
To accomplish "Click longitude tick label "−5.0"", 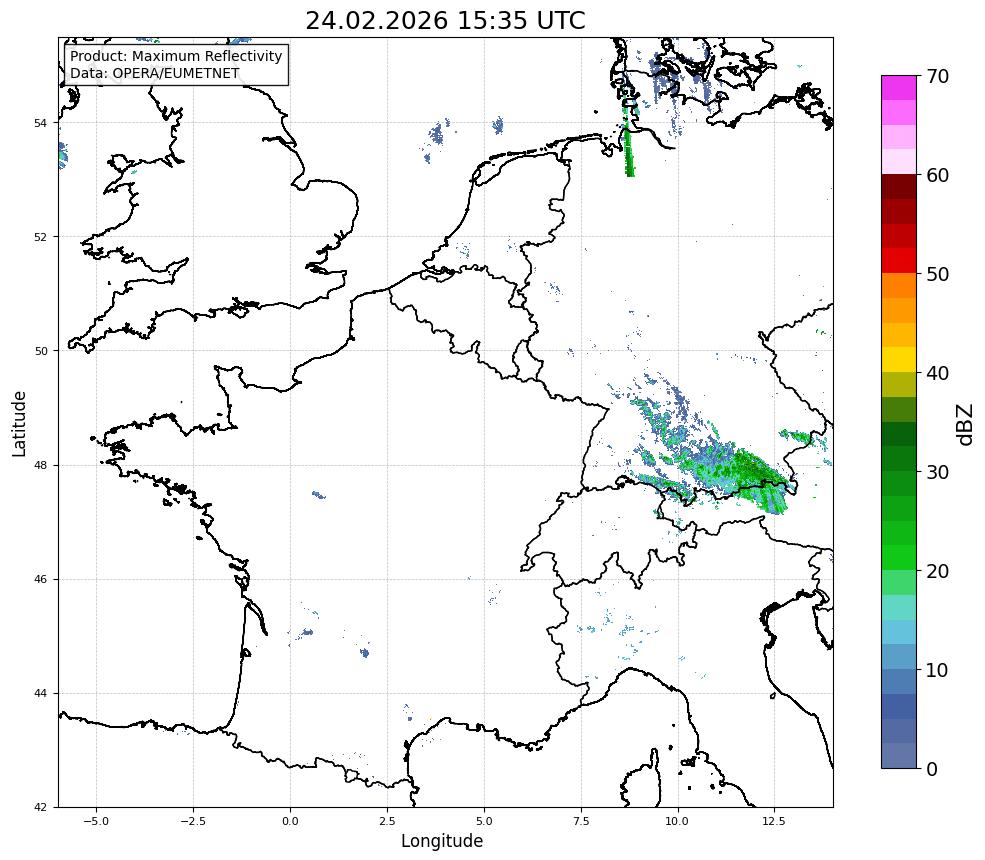I will [x=96, y=821].
